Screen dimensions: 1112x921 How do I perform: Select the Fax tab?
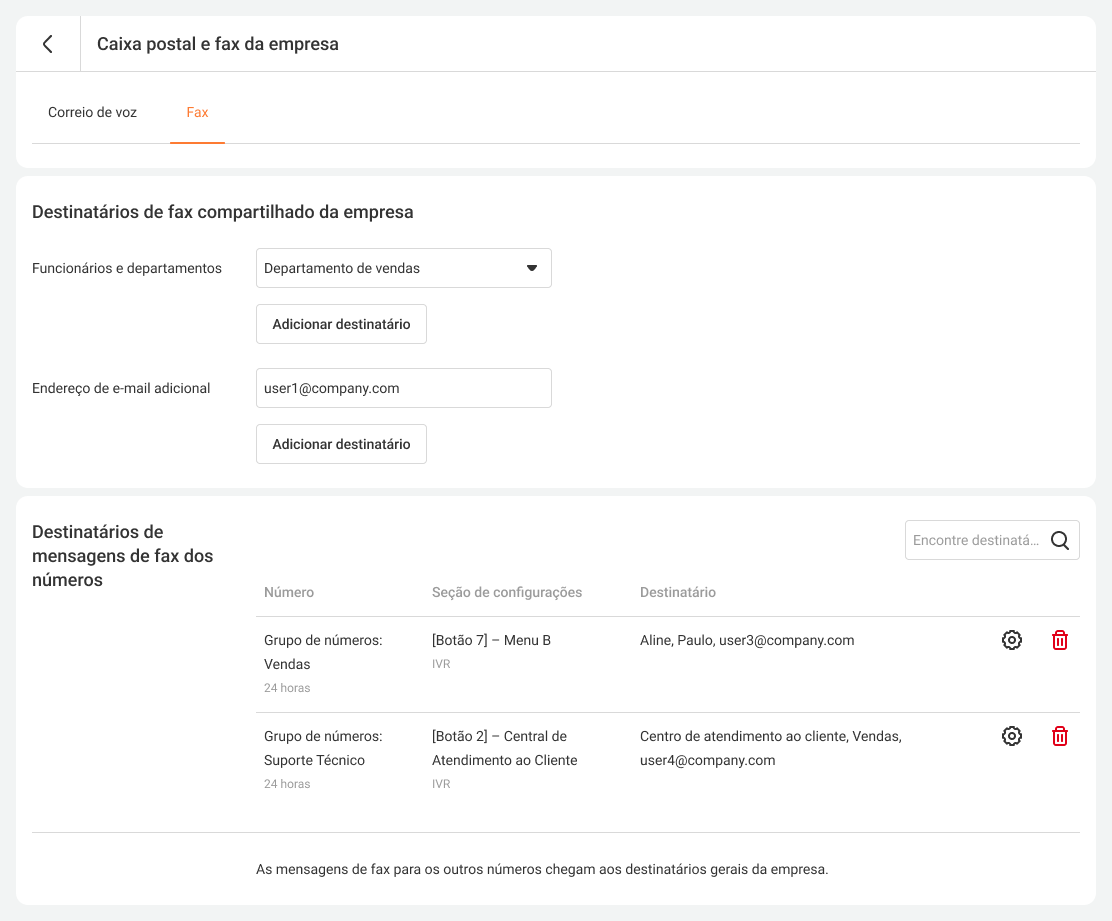(197, 112)
